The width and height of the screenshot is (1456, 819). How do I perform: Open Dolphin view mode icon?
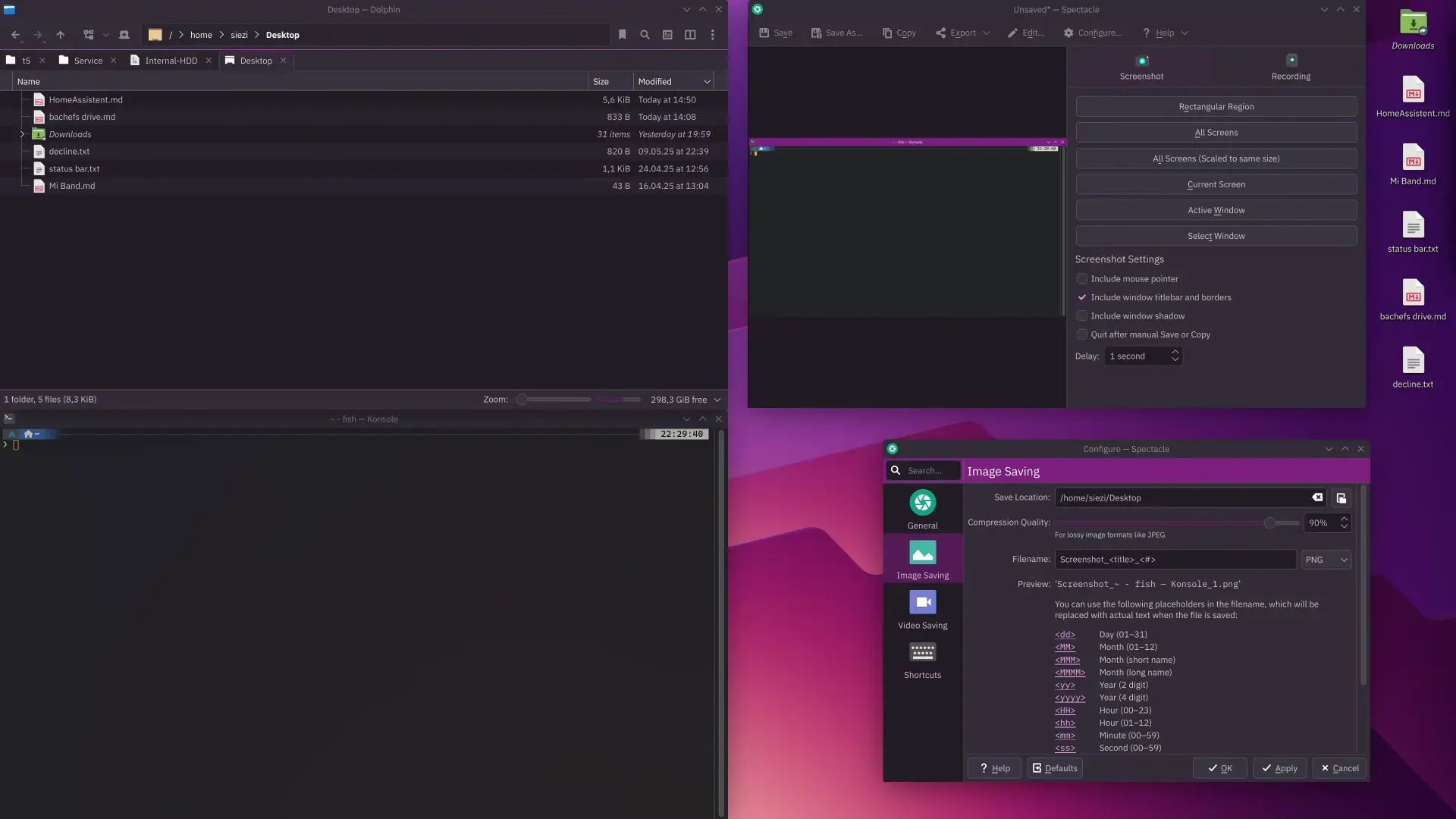pyautogui.click(x=89, y=35)
